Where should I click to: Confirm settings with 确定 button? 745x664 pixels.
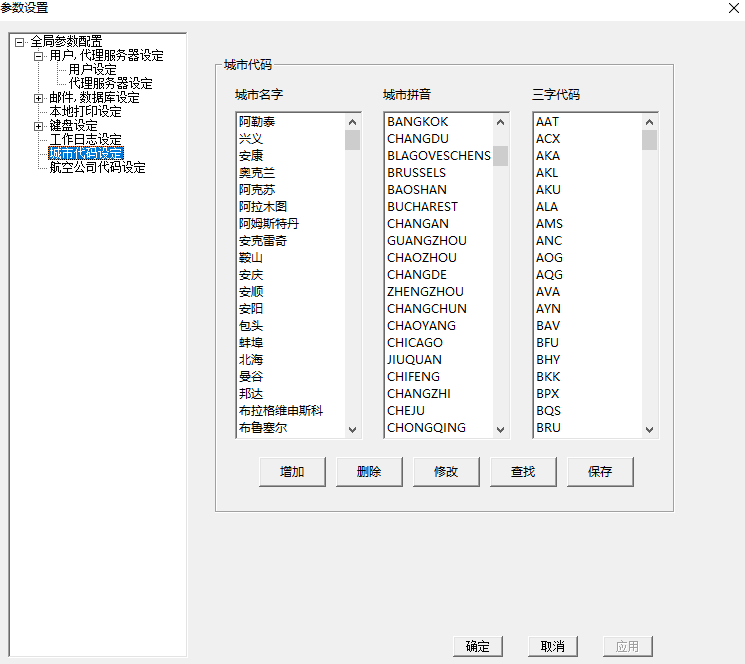pos(478,646)
